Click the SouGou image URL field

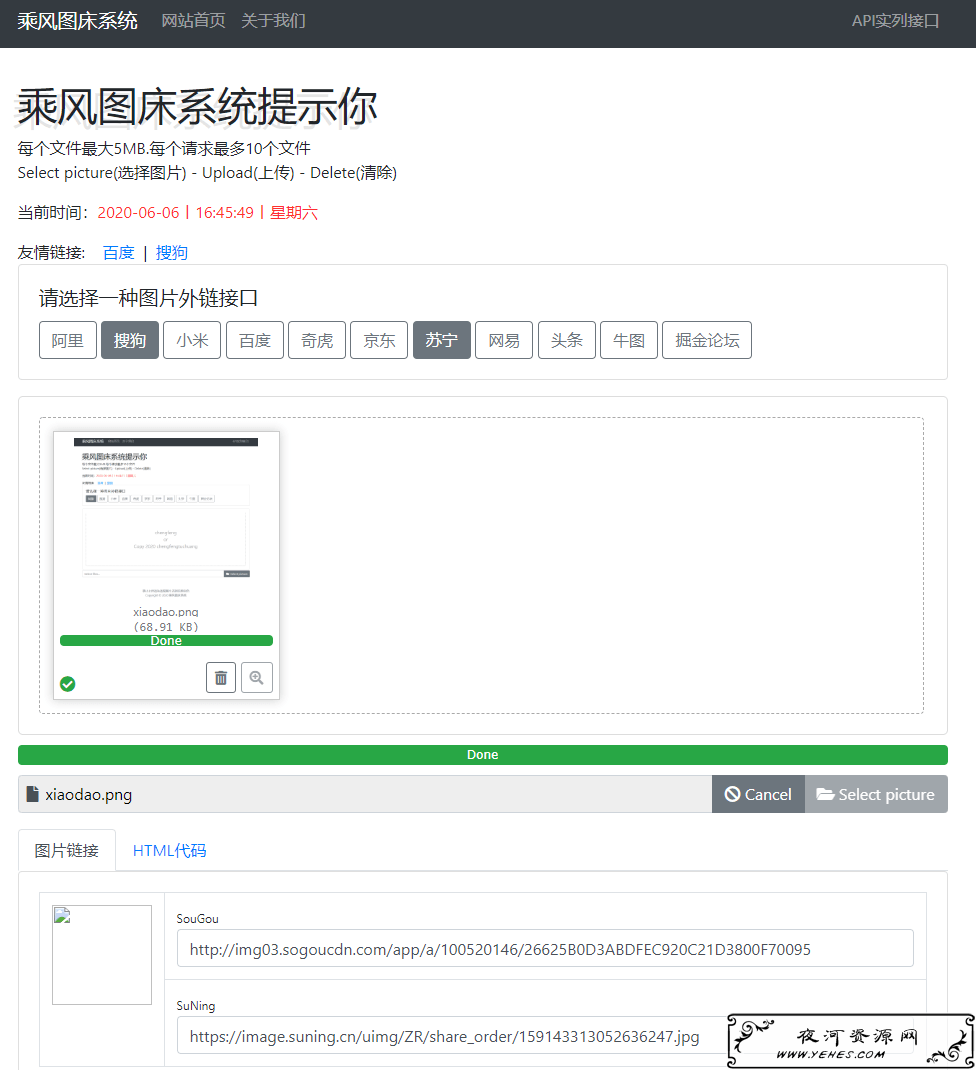coord(545,949)
